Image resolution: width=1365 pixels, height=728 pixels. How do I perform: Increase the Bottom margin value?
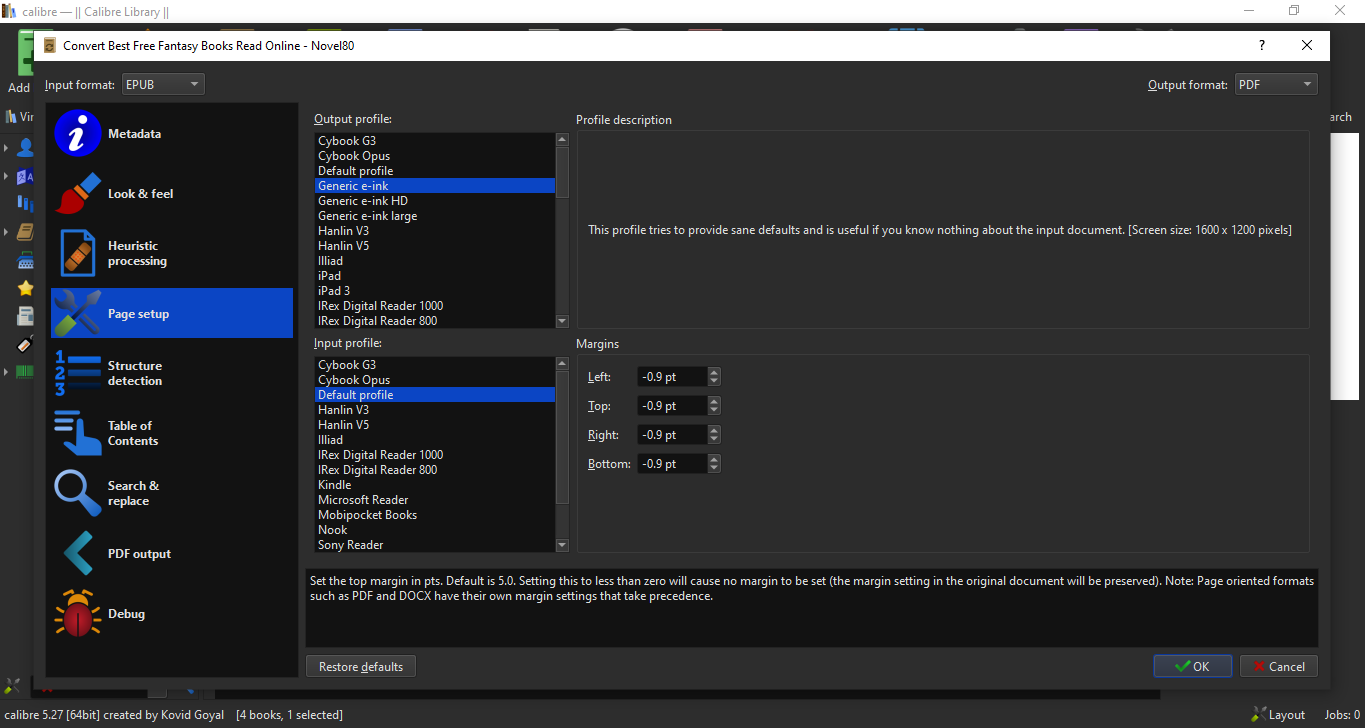[714, 460]
